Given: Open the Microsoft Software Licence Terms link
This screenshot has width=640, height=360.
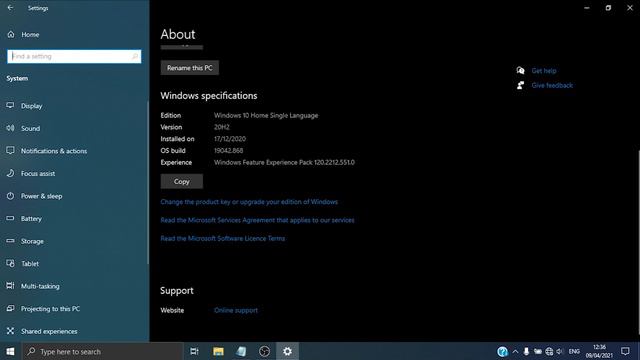Looking at the screenshot, I should click(x=222, y=238).
